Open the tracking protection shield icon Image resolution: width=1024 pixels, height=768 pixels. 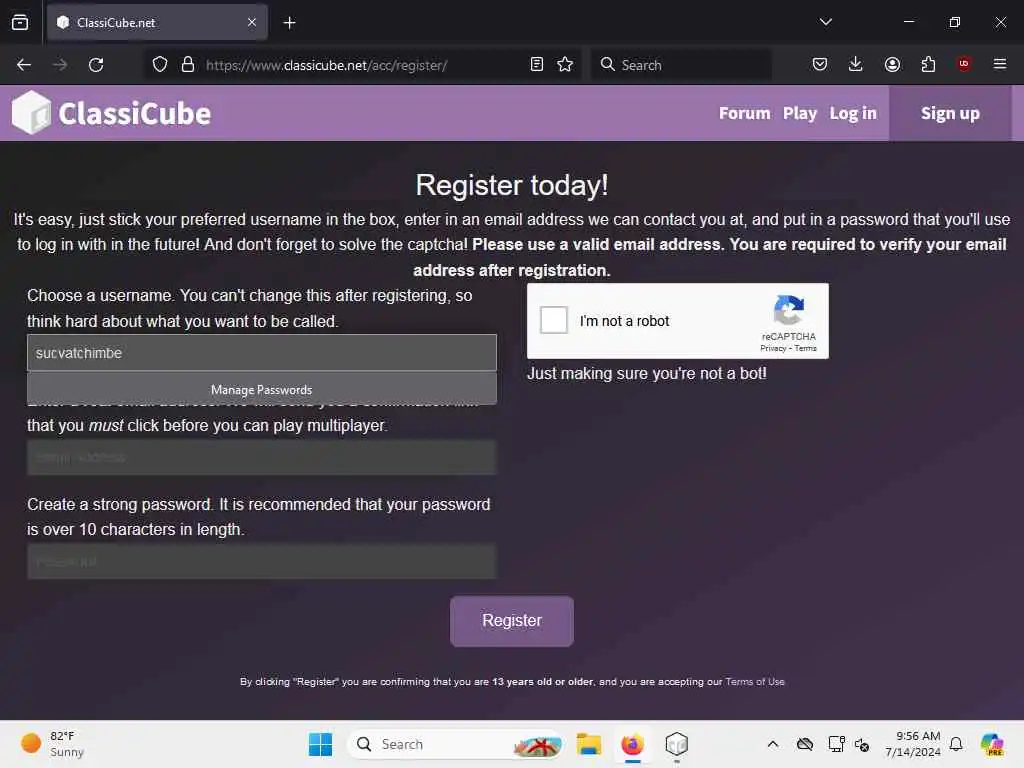(x=160, y=64)
